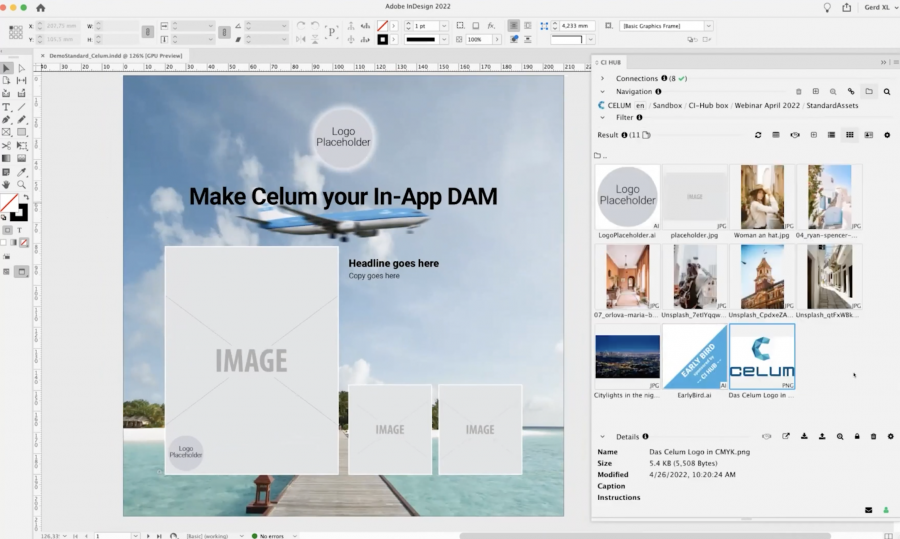Select the Page tool
The width and height of the screenshot is (900, 539).
(6, 80)
